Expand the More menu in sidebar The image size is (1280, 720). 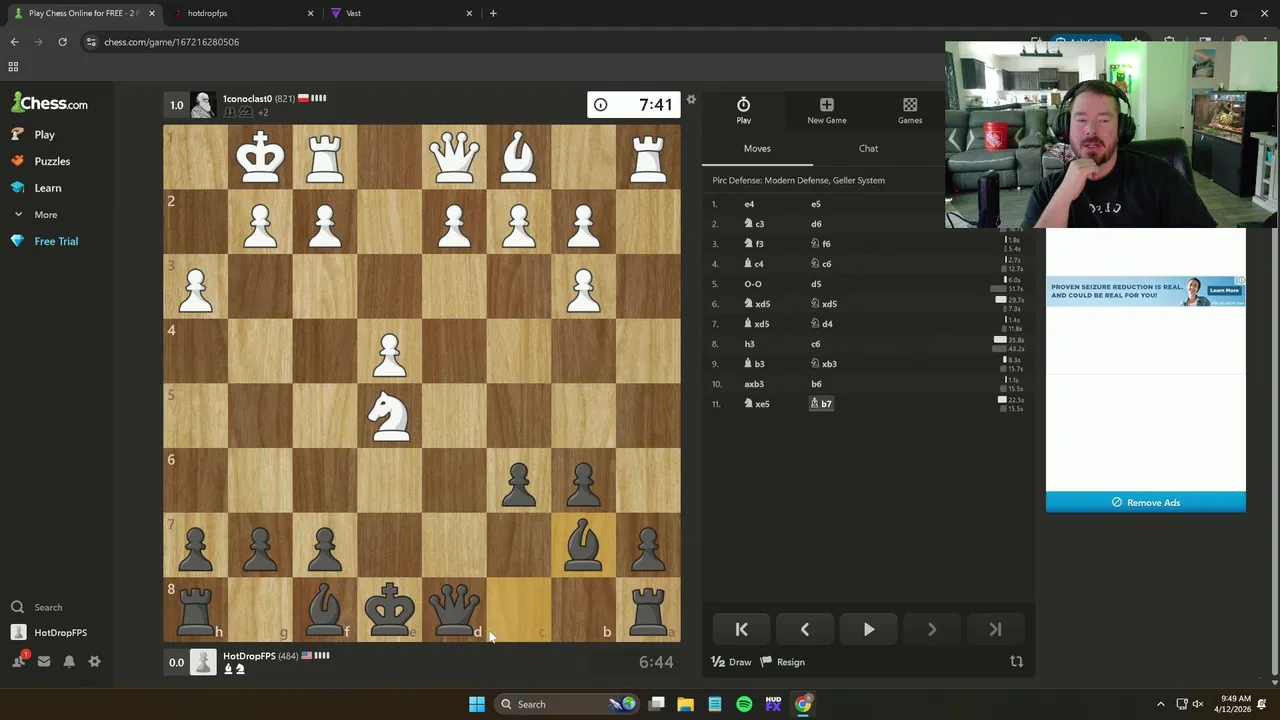tap(35, 215)
